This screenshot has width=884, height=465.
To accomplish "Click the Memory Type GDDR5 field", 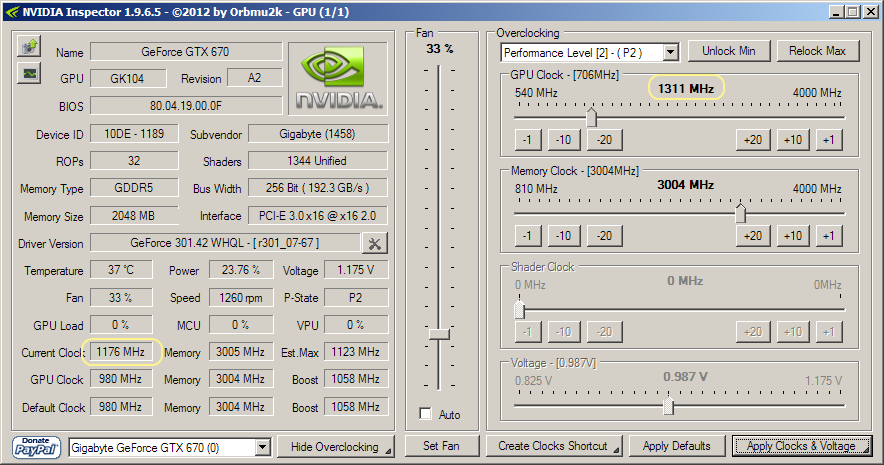I will tap(134, 188).
